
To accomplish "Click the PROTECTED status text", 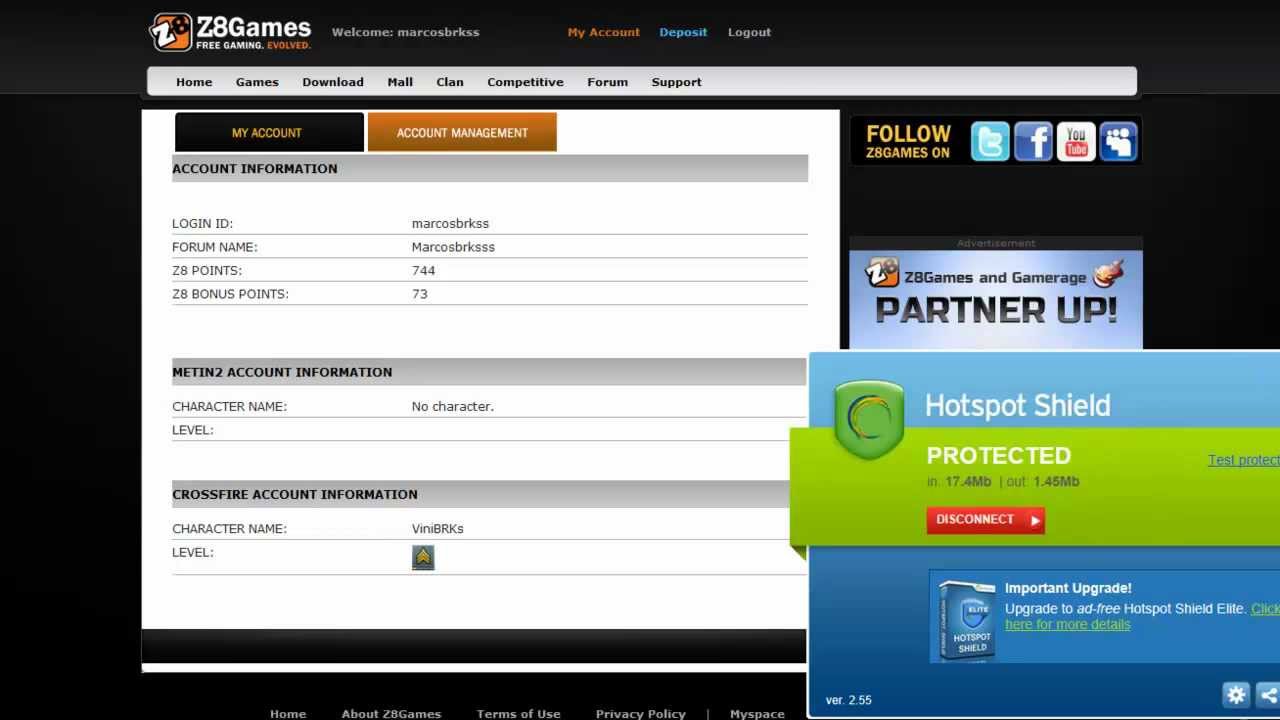I will 998,455.
